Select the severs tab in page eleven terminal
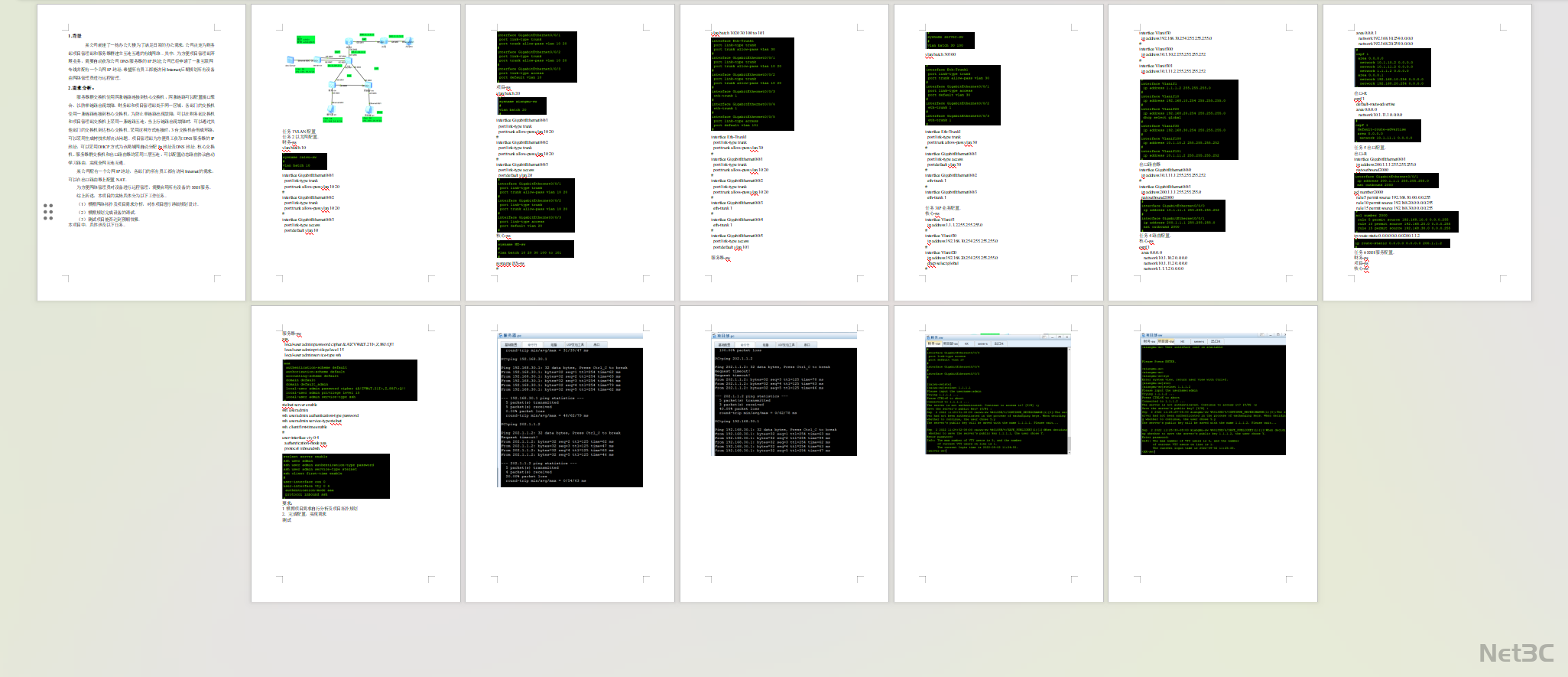This screenshot has width=1568, height=677. pos(982,343)
